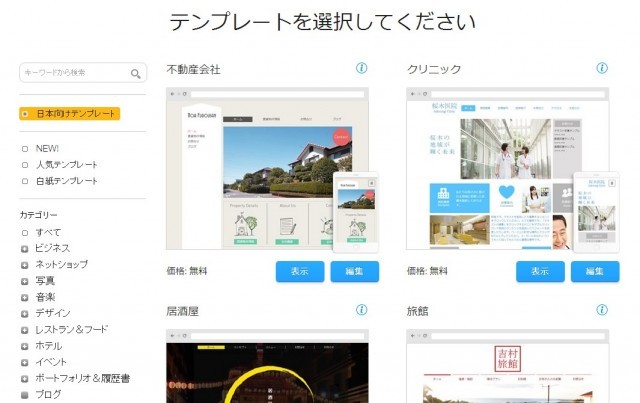
Task: Choose すべて in the category list
Action: [47, 232]
